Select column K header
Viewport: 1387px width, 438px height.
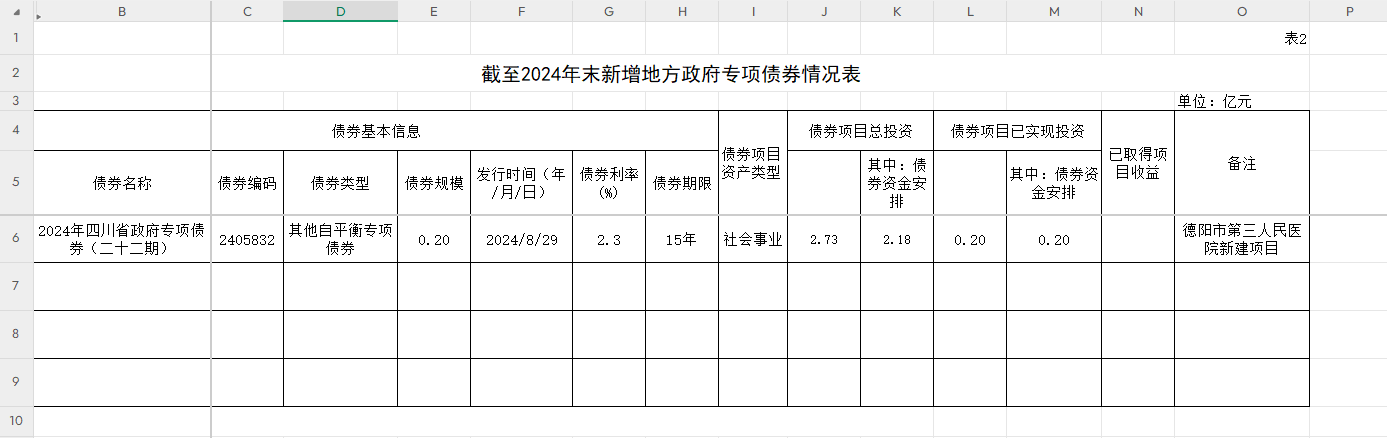pyautogui.click(x=897, y=11)
